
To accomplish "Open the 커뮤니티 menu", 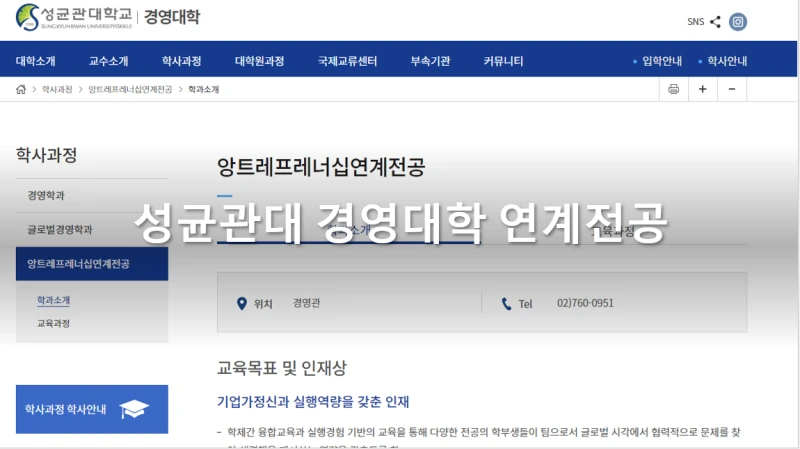I will pos(504,61).
